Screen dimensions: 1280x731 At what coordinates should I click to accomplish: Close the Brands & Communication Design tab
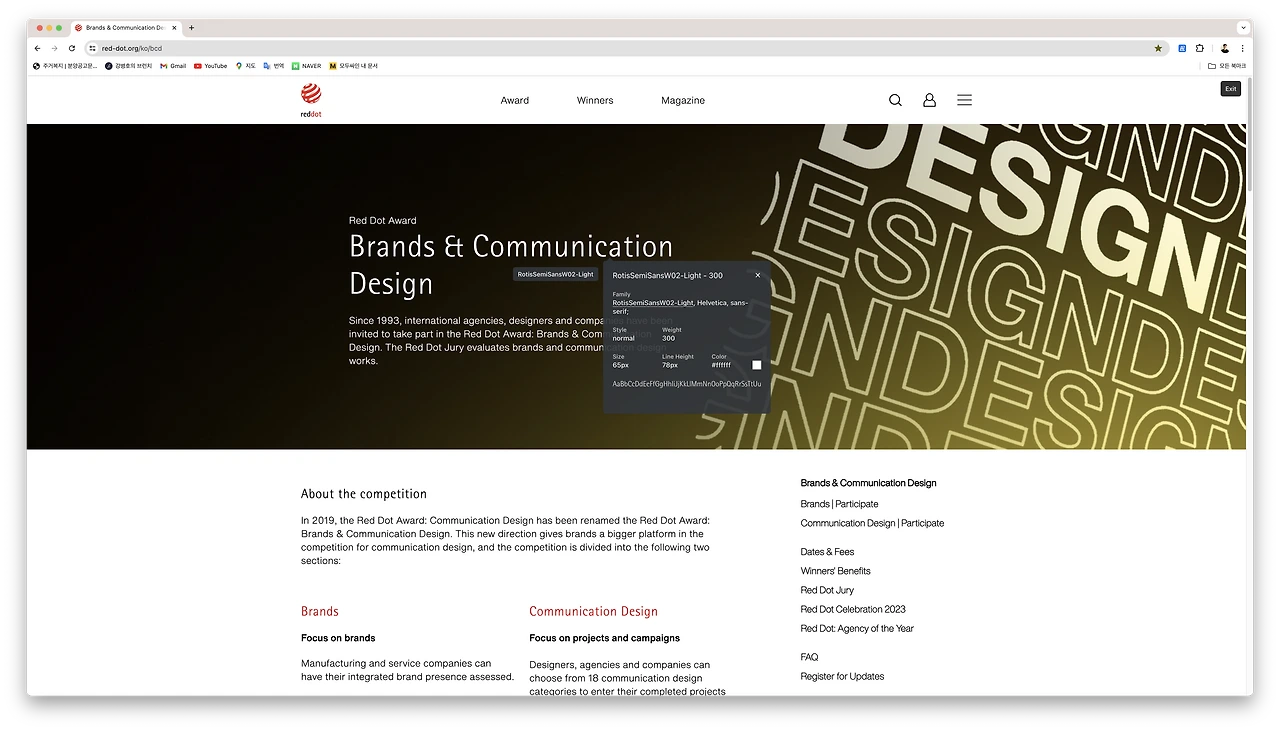(x=174, y=28)
